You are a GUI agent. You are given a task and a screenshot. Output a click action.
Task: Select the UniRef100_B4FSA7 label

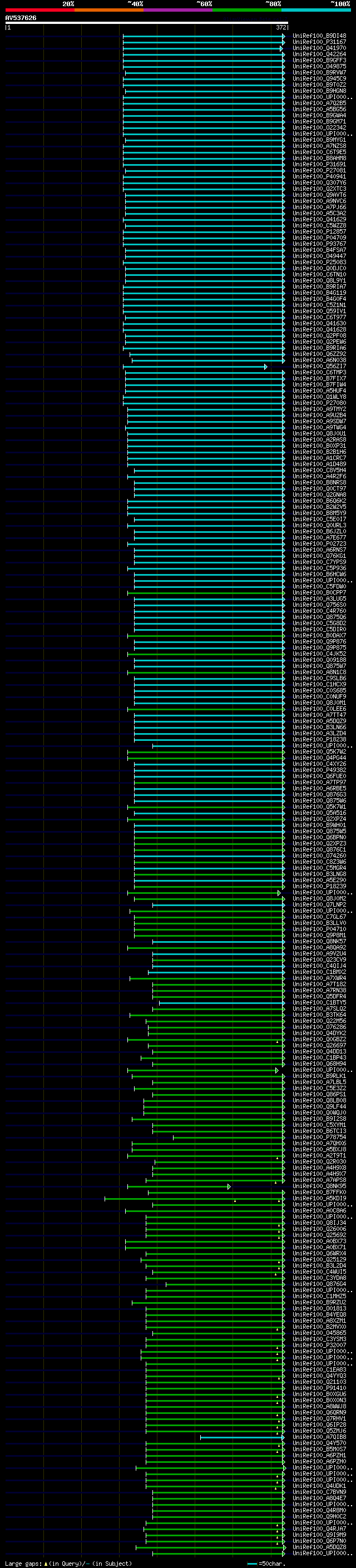319,250
